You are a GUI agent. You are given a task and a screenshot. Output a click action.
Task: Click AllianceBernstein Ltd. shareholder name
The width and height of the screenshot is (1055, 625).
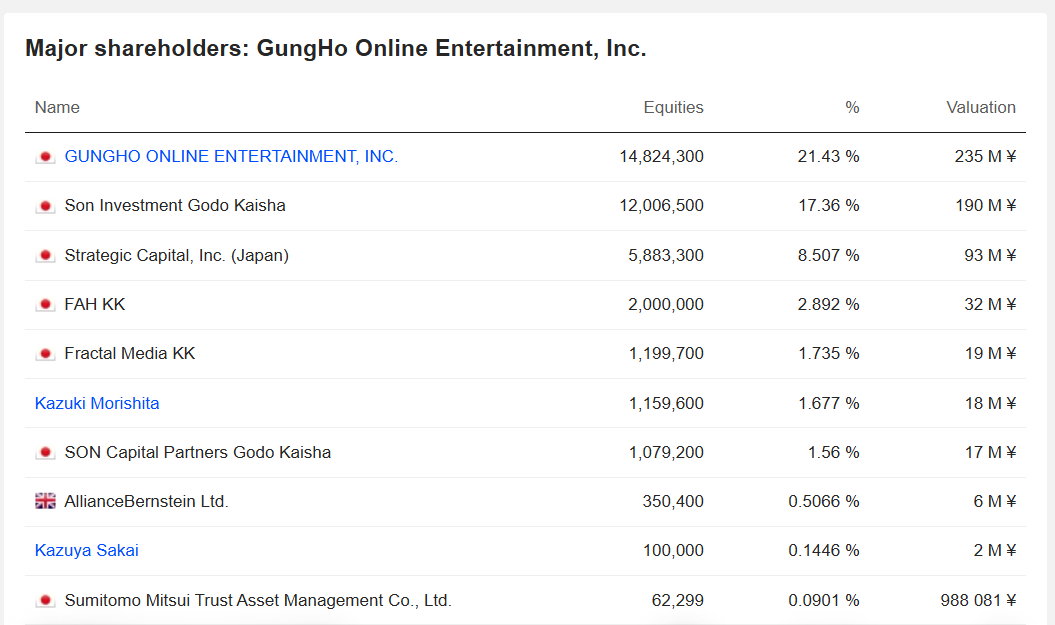coord(146,502)
